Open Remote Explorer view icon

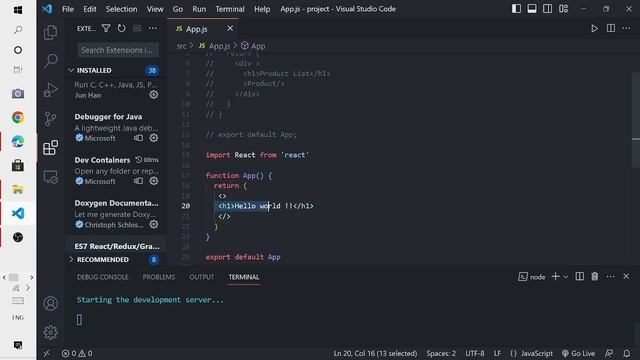51,177
